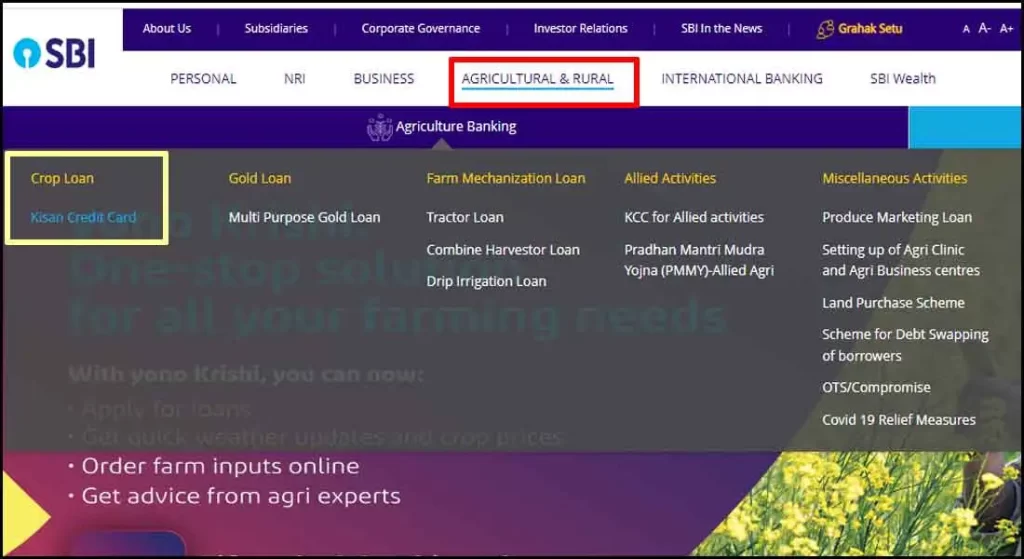Open Corporate Governance in top bar
This screenshot has height=559, width=1024.
coord(420,29)
